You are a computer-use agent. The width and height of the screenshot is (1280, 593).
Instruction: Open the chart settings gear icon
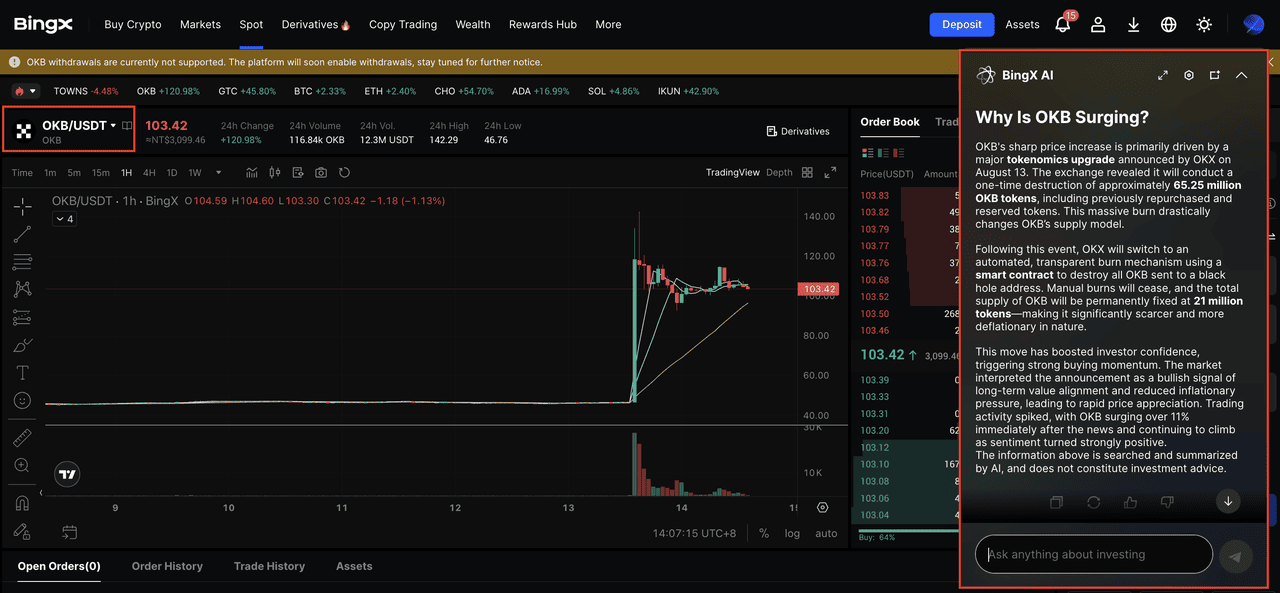[822, 508]
